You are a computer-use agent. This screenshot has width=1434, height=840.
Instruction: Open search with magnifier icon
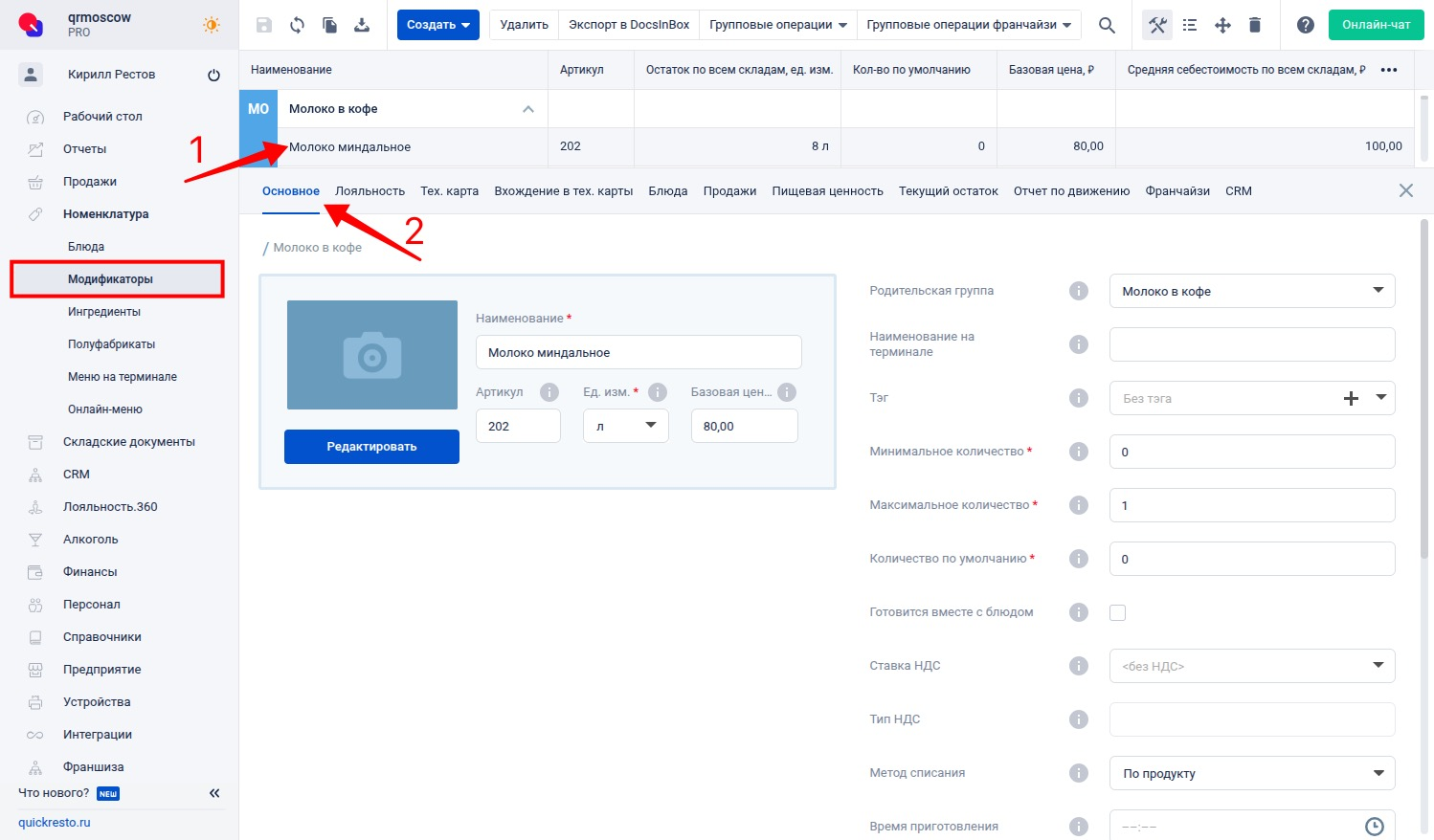pyautogui.click(x=1107, y=25)
